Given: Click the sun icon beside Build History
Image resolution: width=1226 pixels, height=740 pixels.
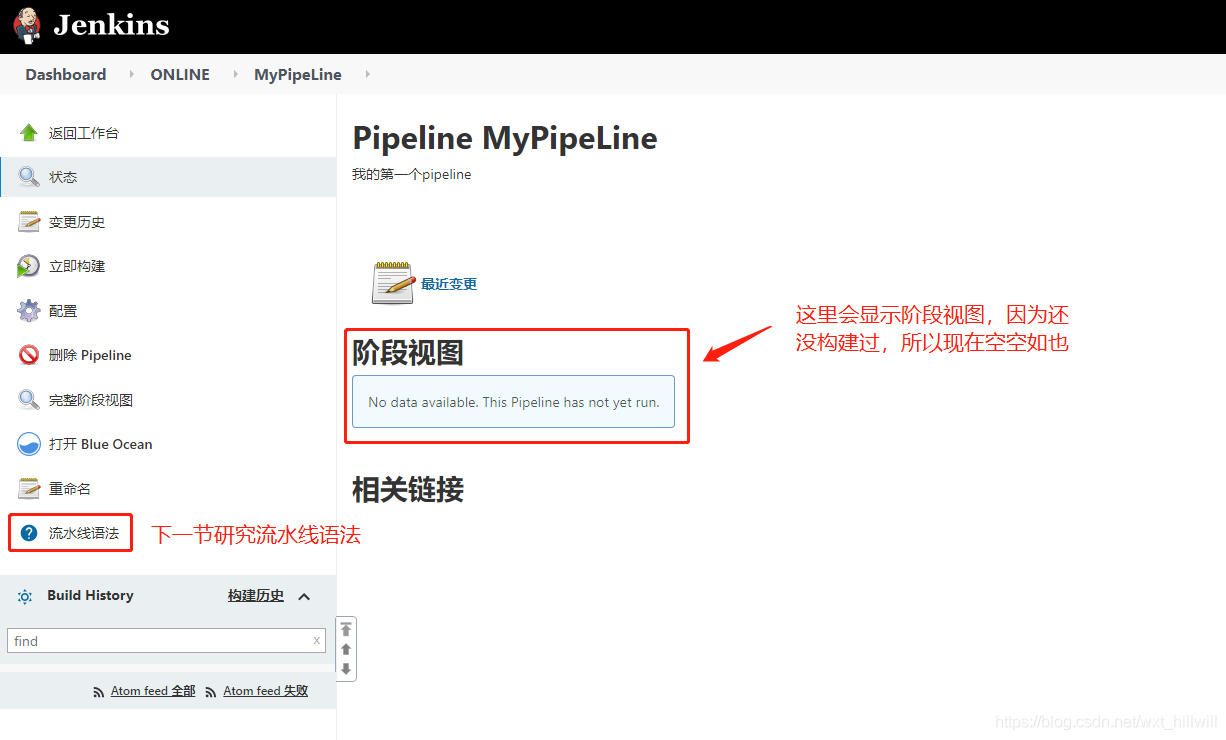Looking at the screenshot, I should pos(25,596).
